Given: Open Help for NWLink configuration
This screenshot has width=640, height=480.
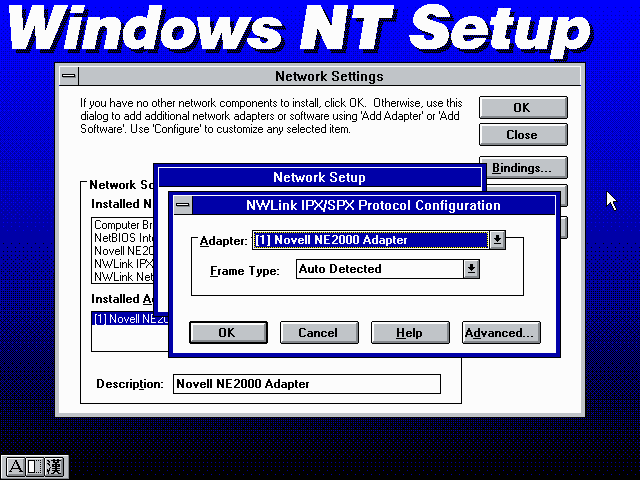Looking at the screenshot, I should 410,333.
